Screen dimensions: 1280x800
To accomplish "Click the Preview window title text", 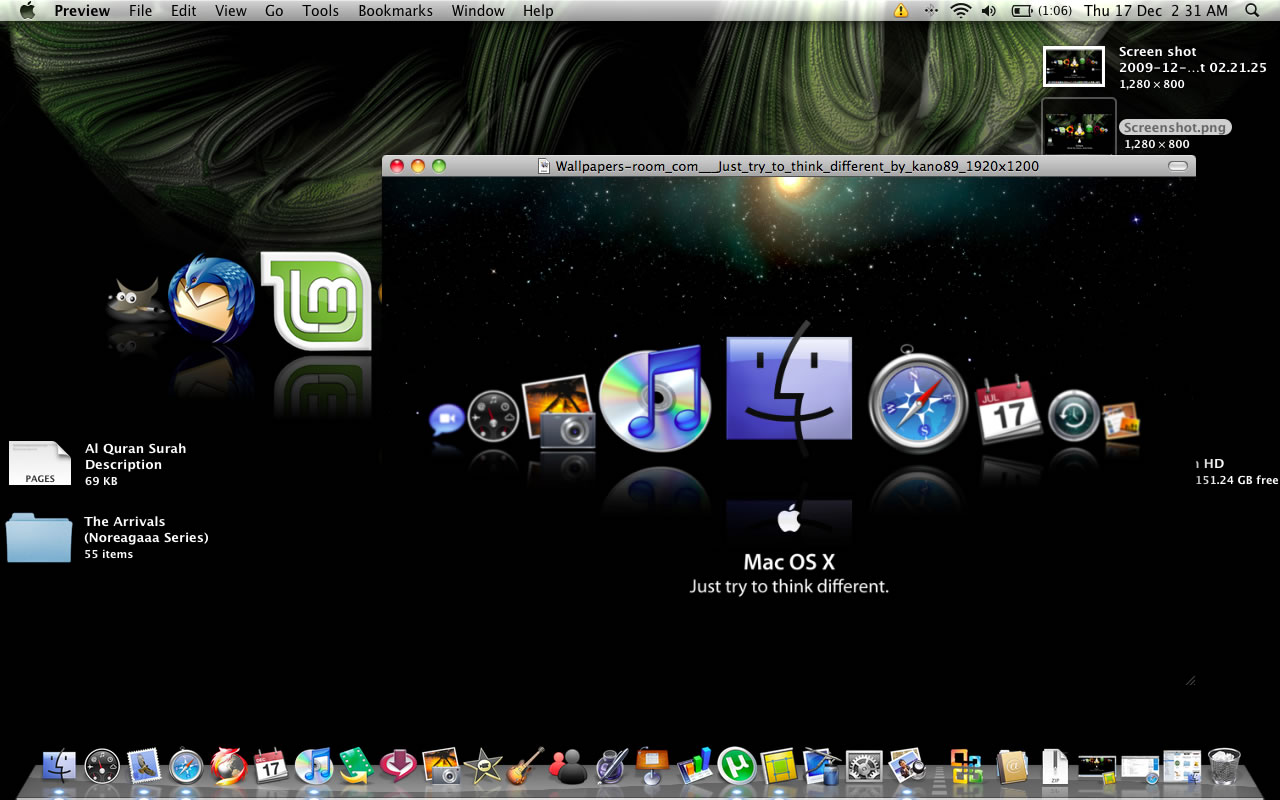I will point(797,166).
